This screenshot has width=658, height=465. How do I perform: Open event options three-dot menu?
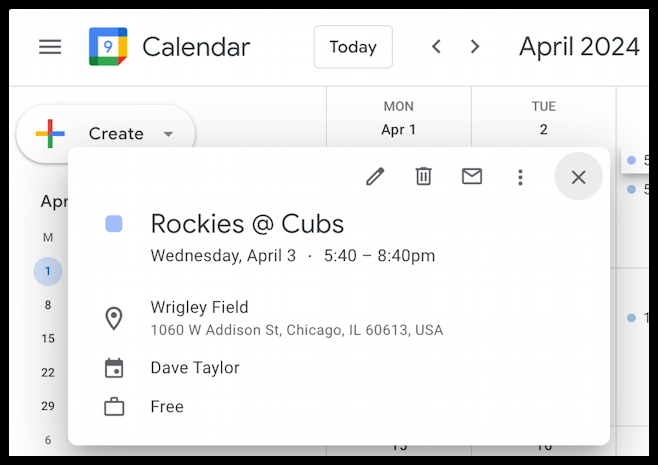click(x=520, y=178)
